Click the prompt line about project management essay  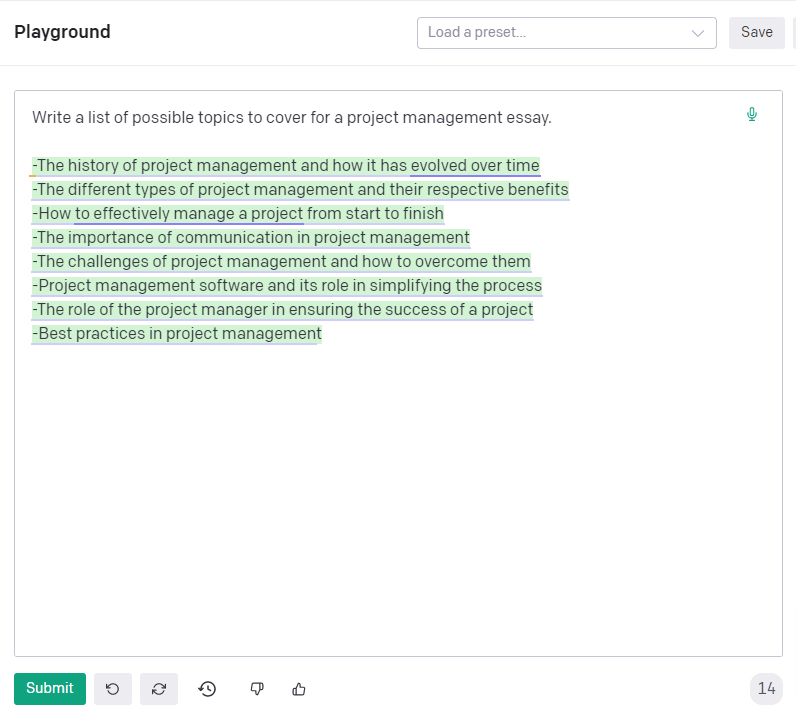pos(292,118)
